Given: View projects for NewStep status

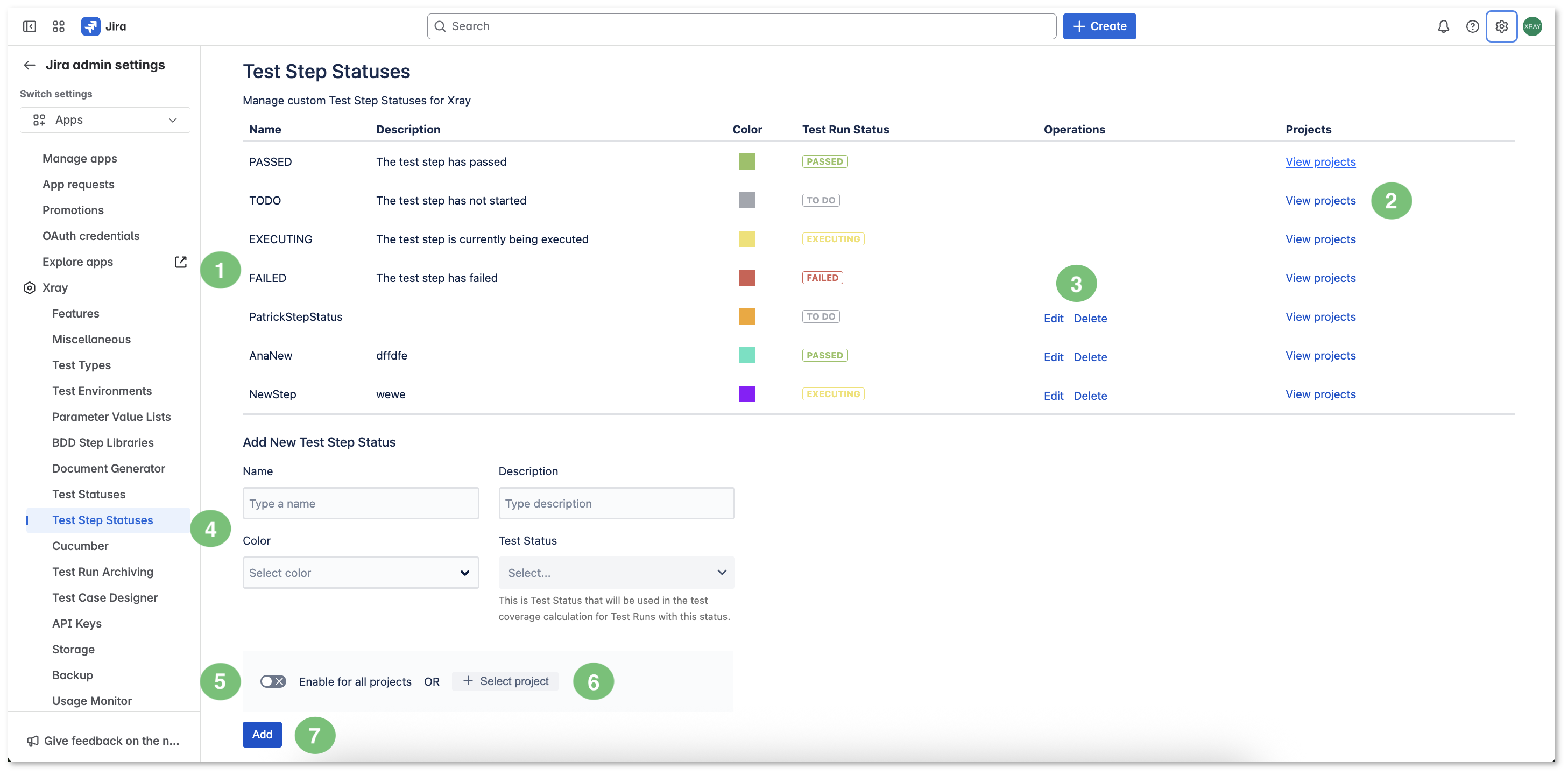Looking at the screenshot, I should click(x=1320, y=394).
